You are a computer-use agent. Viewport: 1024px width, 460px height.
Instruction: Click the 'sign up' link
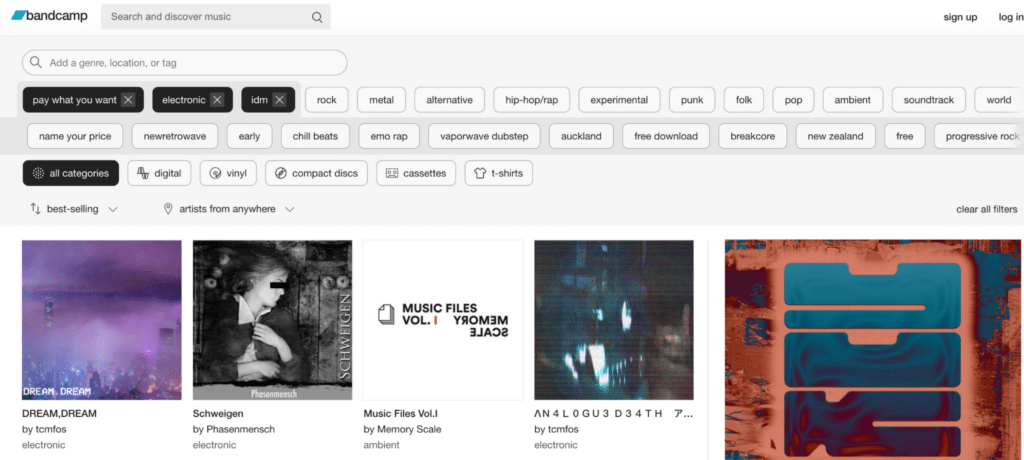point(960,17)
